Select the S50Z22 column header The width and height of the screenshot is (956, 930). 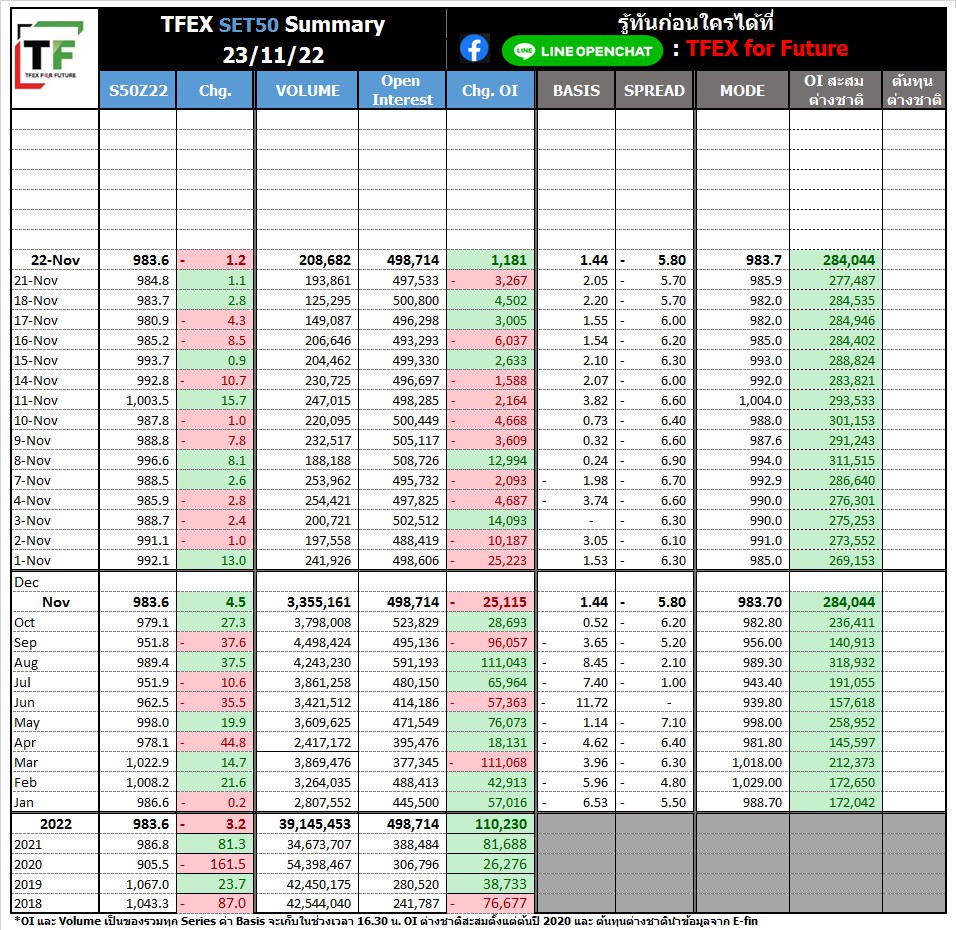(x=138, y=90)
